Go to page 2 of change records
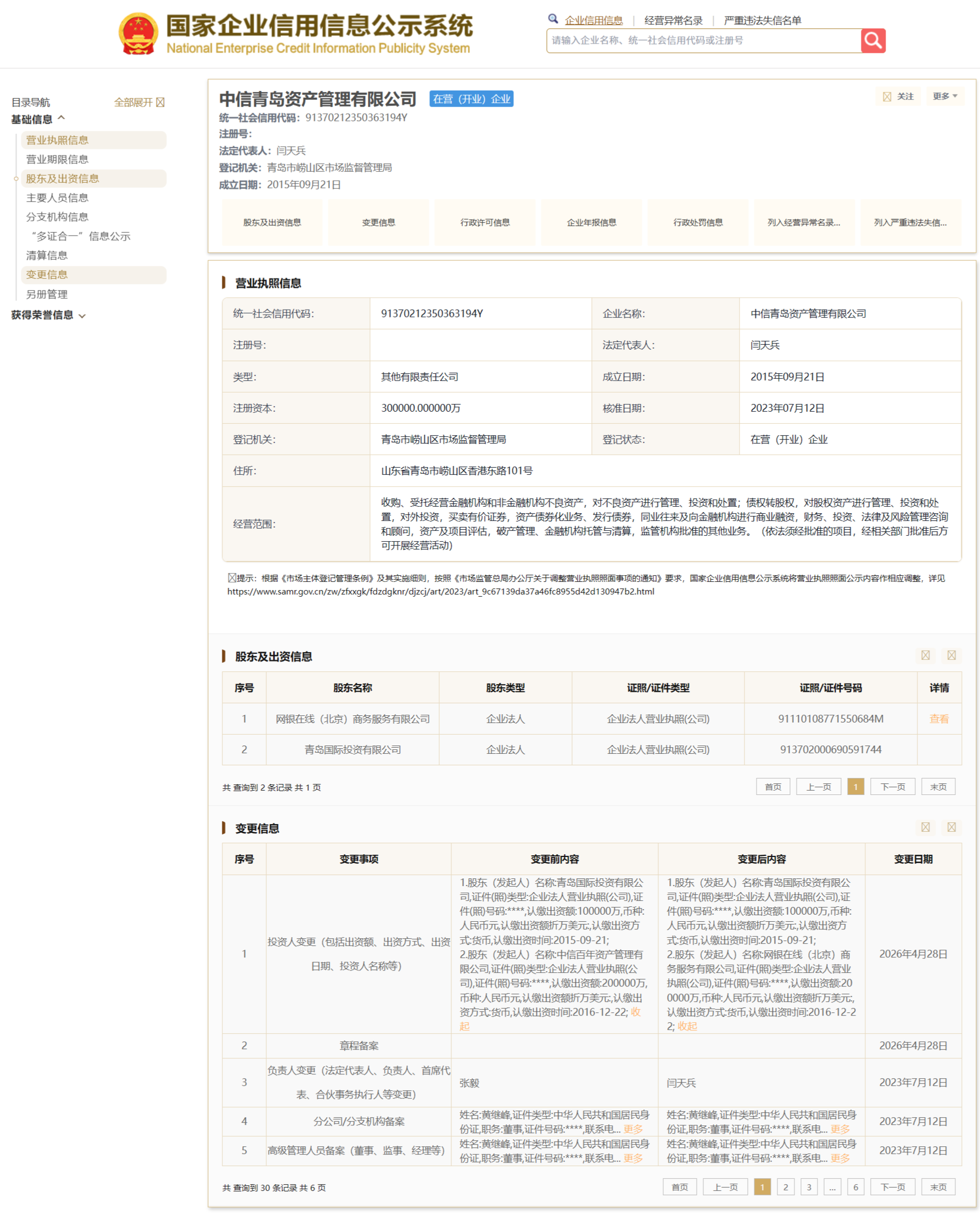The image size is (980, 1227). point(785,1187)
